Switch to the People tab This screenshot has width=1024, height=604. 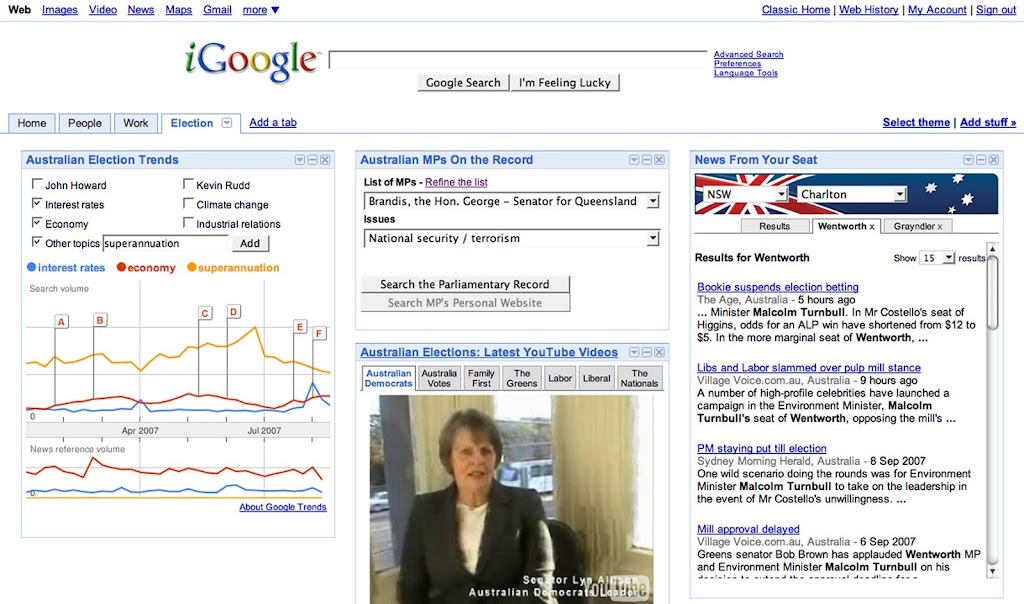85,123
